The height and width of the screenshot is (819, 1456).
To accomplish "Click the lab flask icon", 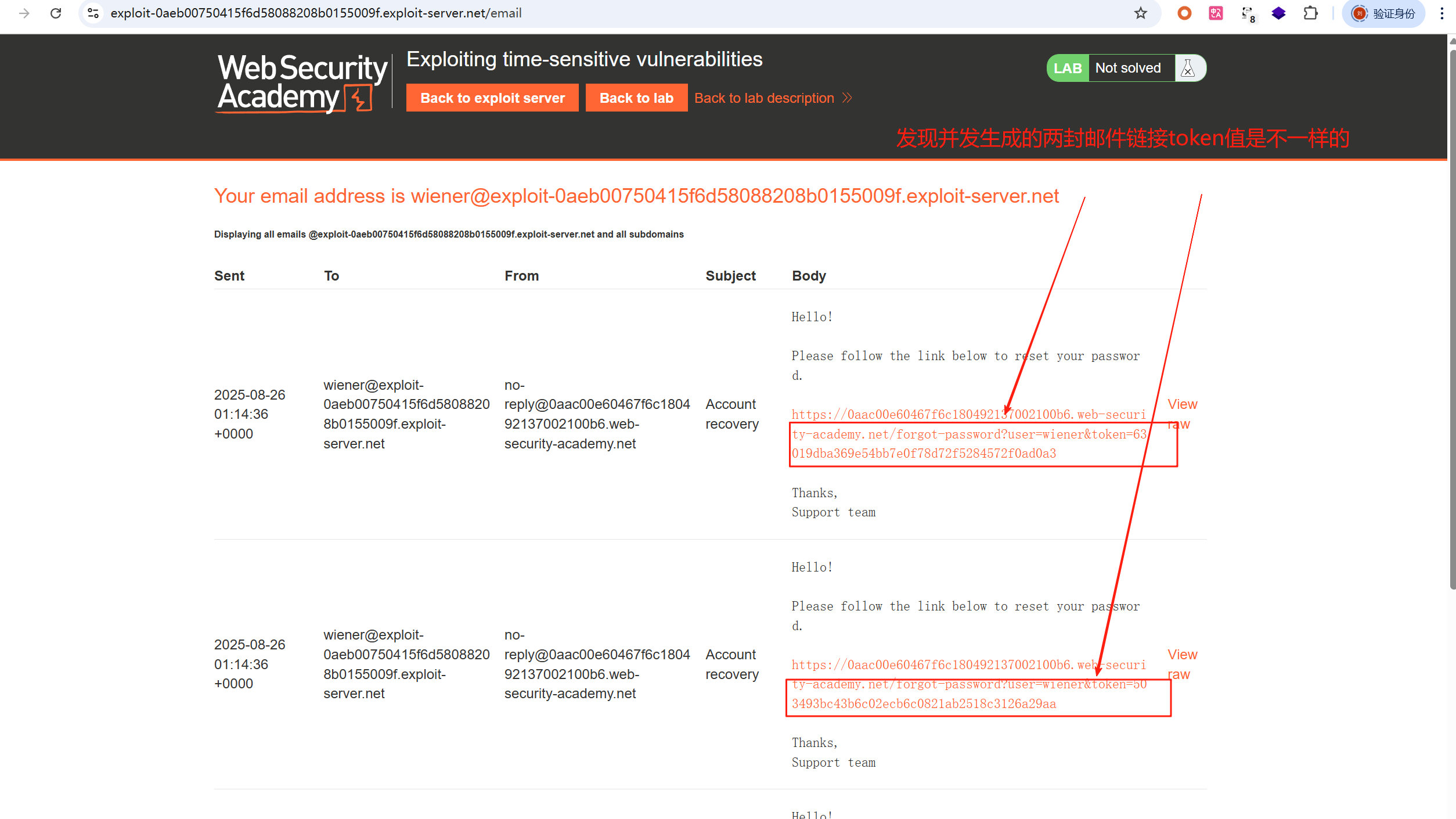I will (1188, 68).
